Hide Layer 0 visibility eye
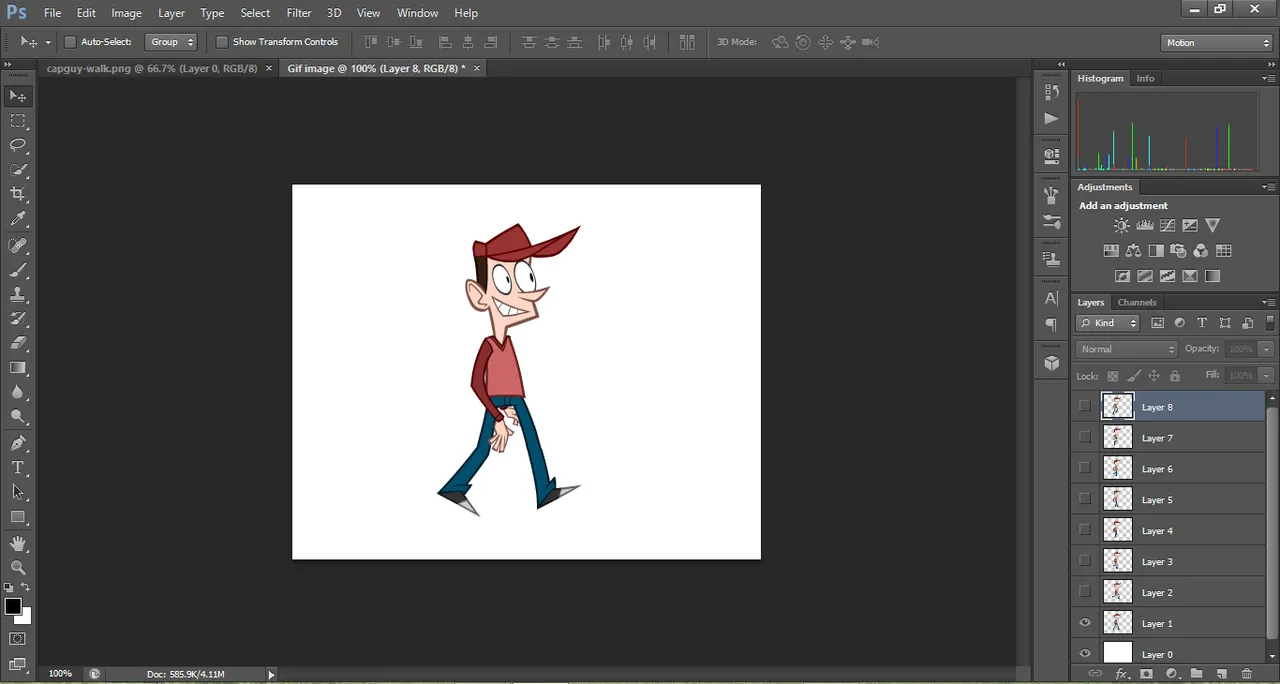The width and height of the screenshot is (1280, 684). coord(1085,655)
